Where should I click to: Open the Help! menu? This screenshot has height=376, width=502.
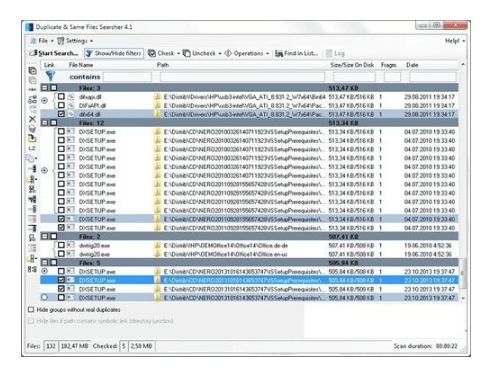pyautogui.click(x=455, y=41)
